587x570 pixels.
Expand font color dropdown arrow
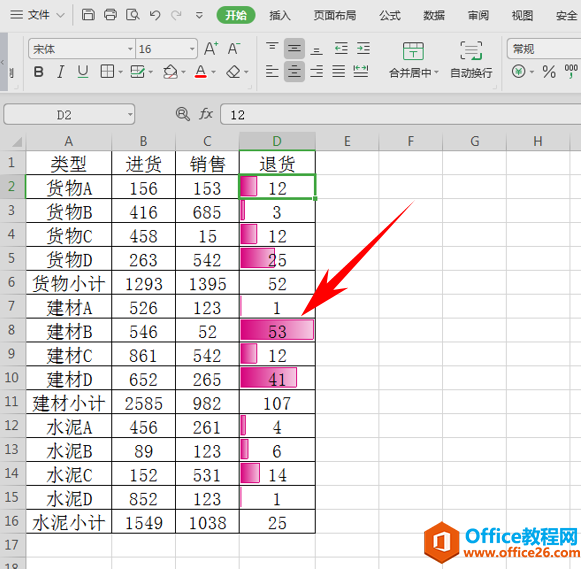coord(213,72)
